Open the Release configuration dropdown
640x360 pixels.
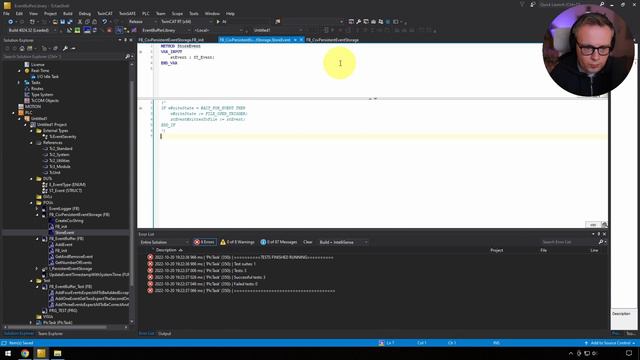[x=141, y=22]
